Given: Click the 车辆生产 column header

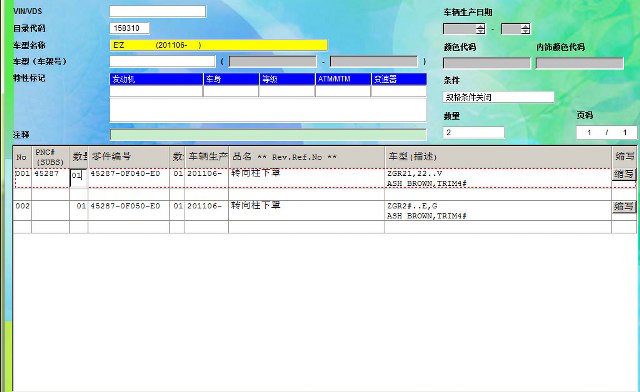Looking at the screenshot, I should pyautogui.click(x=207, y=157).
